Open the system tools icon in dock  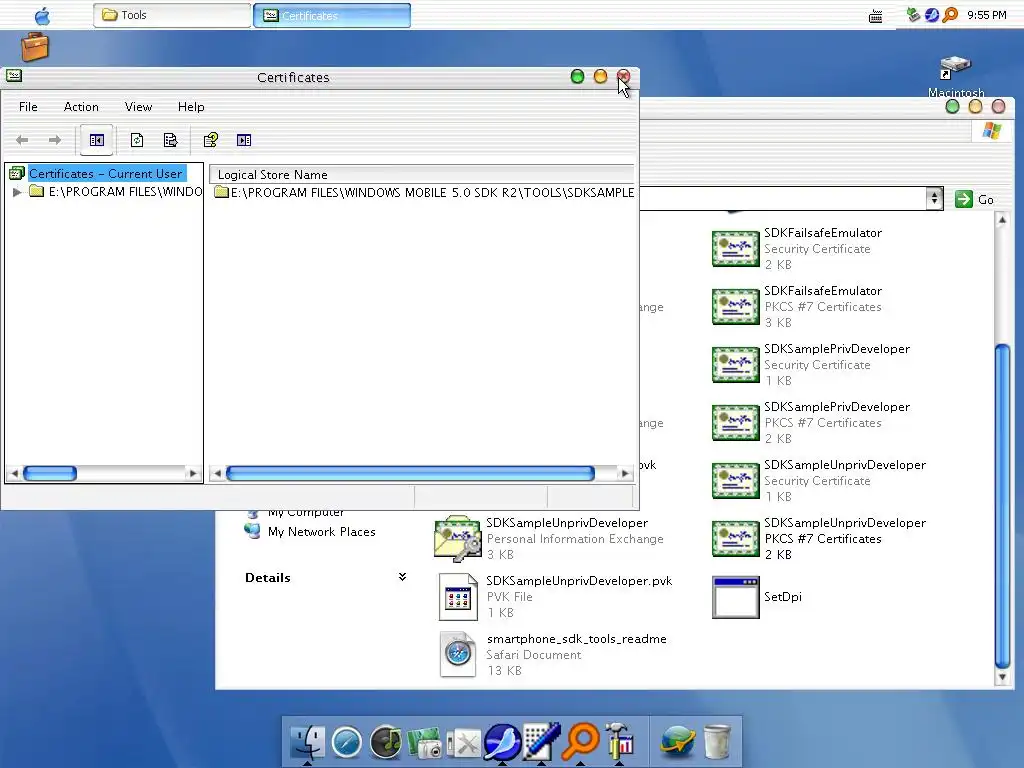pos(464,743)
